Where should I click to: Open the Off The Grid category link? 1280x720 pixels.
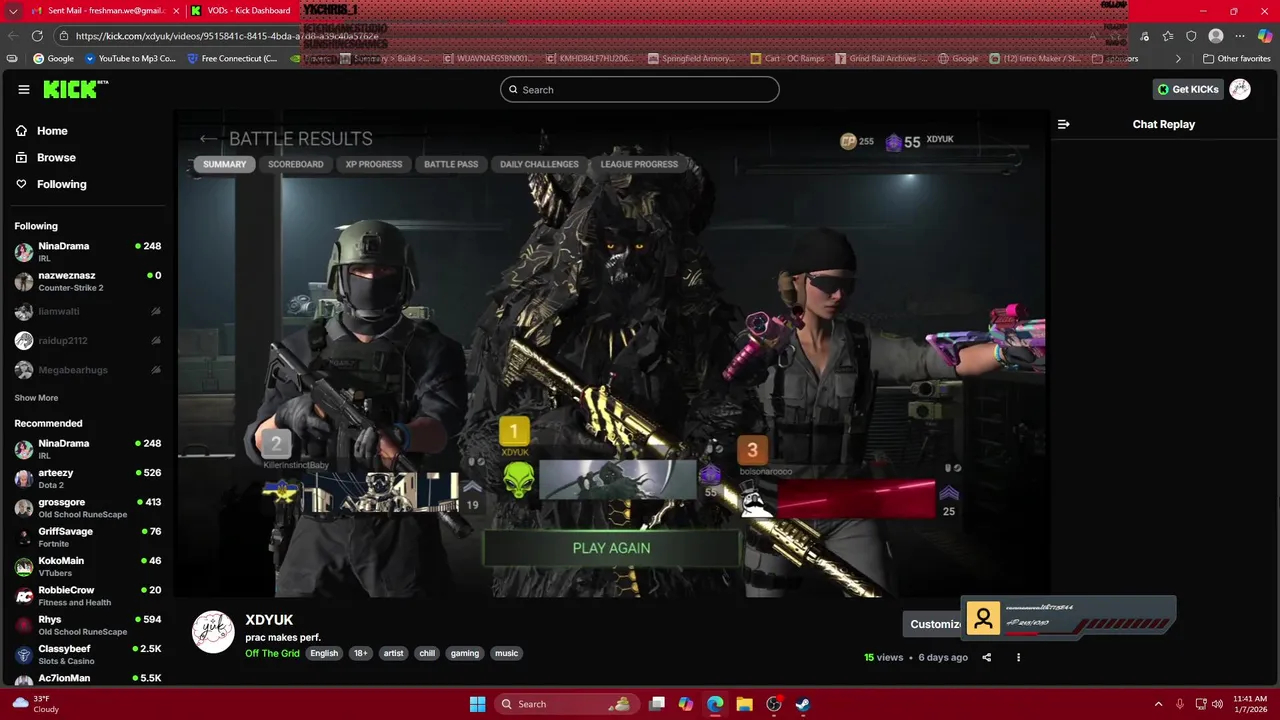272,654
